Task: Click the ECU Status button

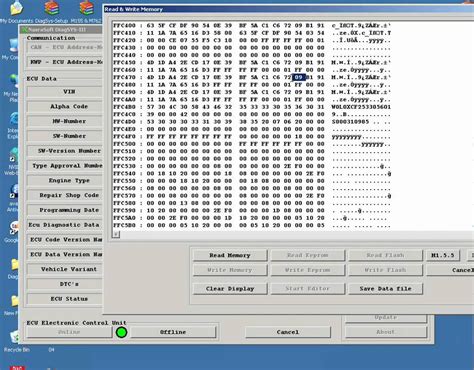Action: [65, 299]
